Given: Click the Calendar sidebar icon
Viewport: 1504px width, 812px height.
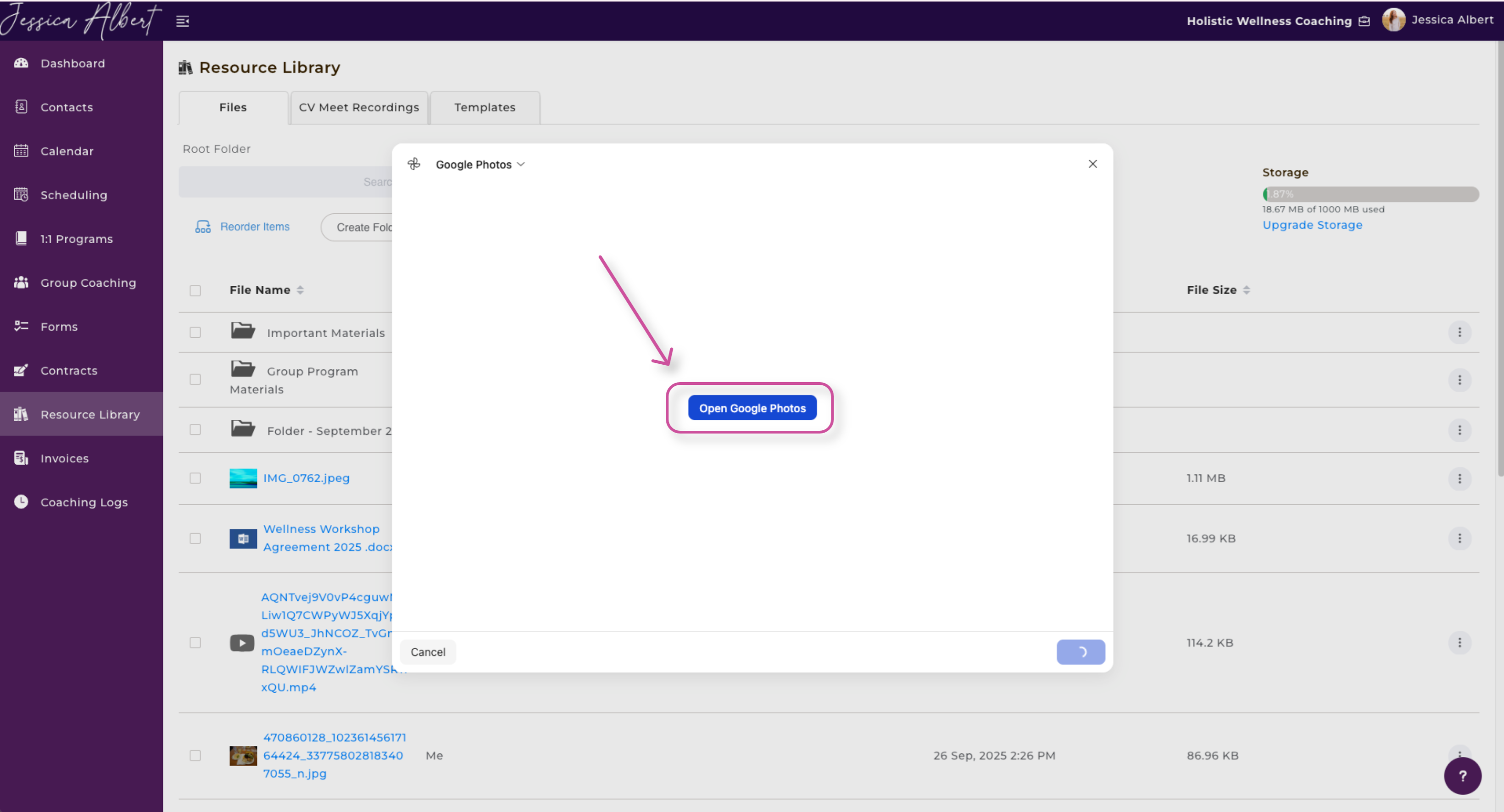Looking at the screenshot, I should pos(21,151).
